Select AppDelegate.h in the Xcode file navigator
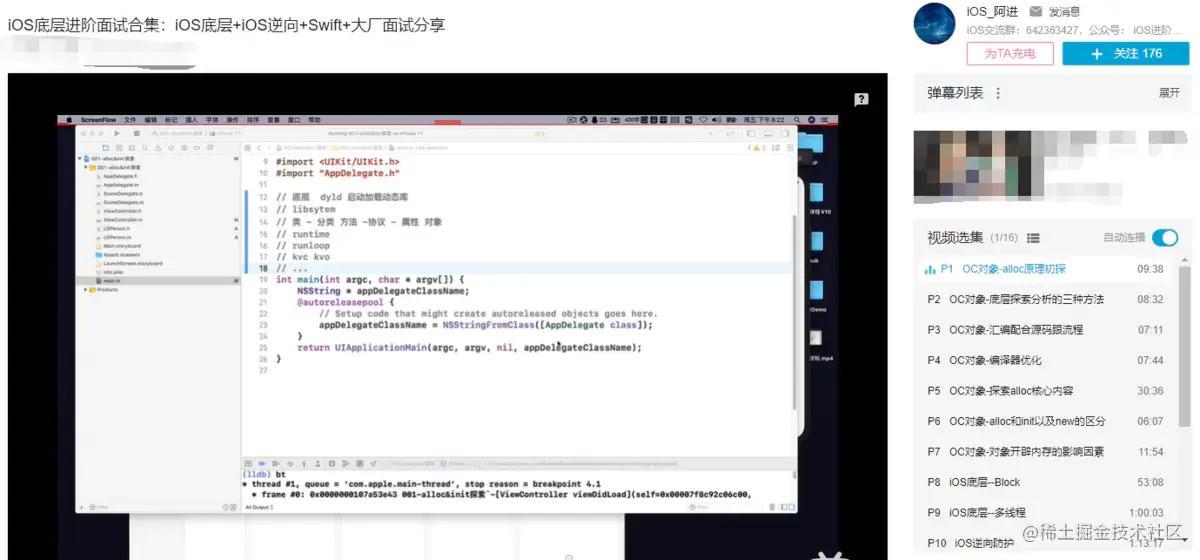This screenshot has width=1200, height=560. point(119,176)
